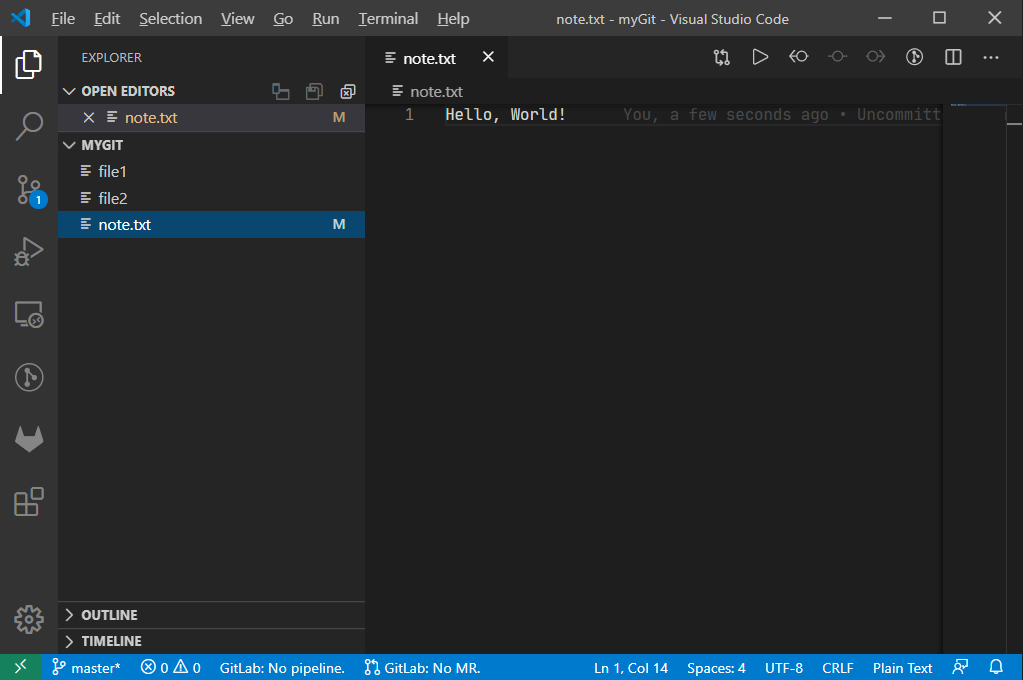Click the master* branch in status bar
The width and height of the screenshot is (1023, 680).
coord(86,668)
